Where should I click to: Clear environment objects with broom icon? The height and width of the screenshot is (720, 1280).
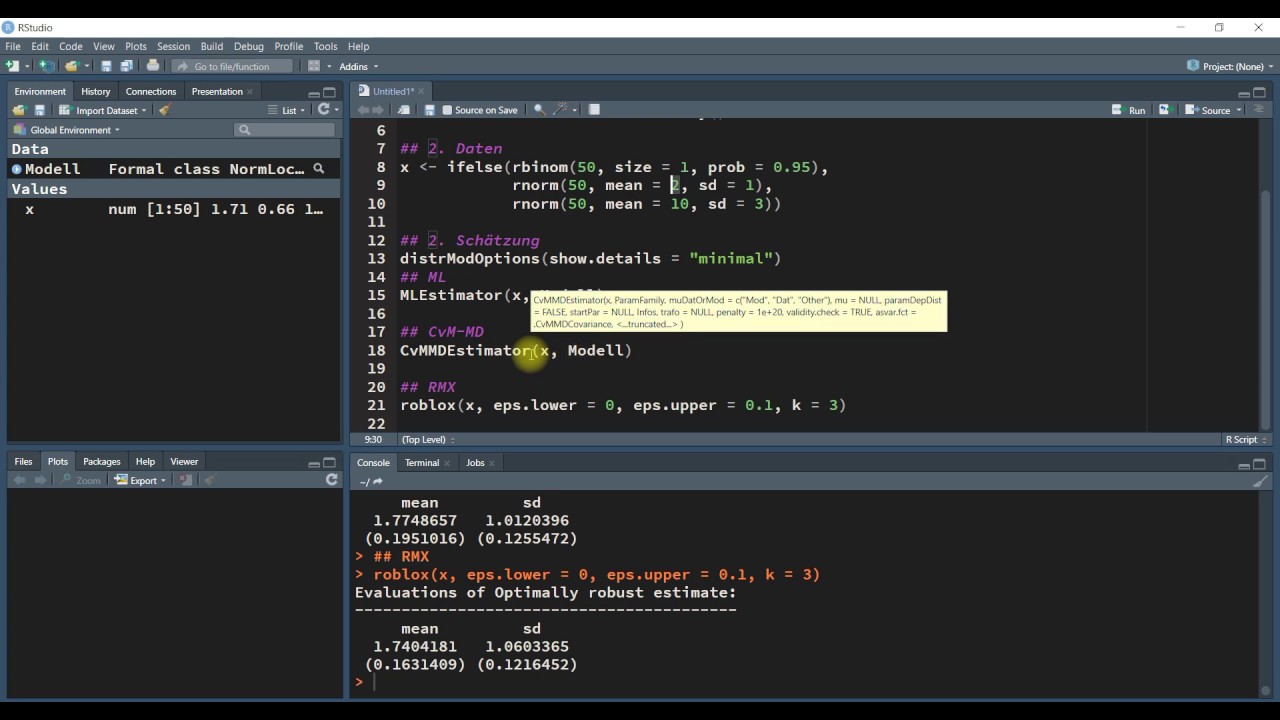[165, 110]
